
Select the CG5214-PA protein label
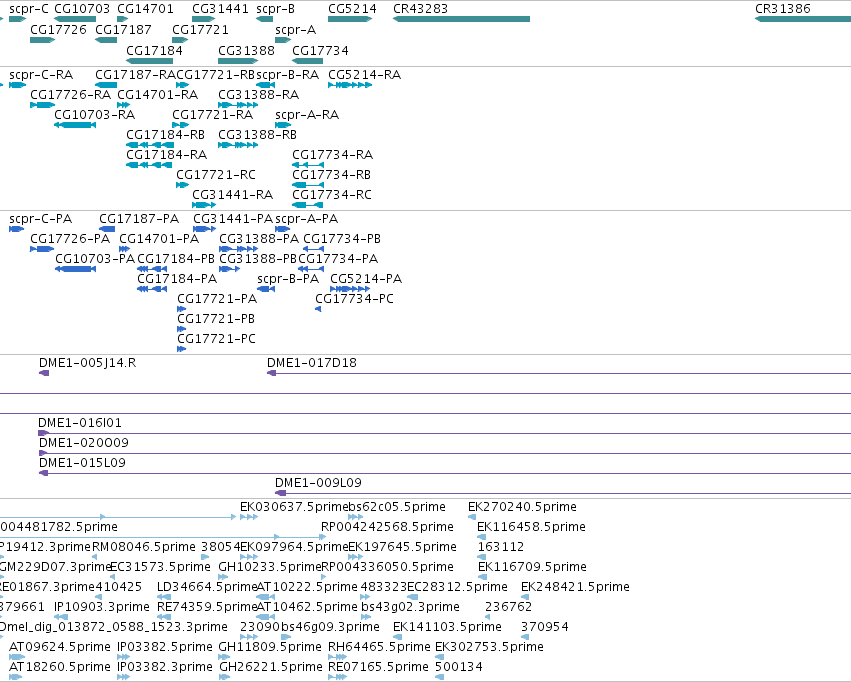(366, 279)
